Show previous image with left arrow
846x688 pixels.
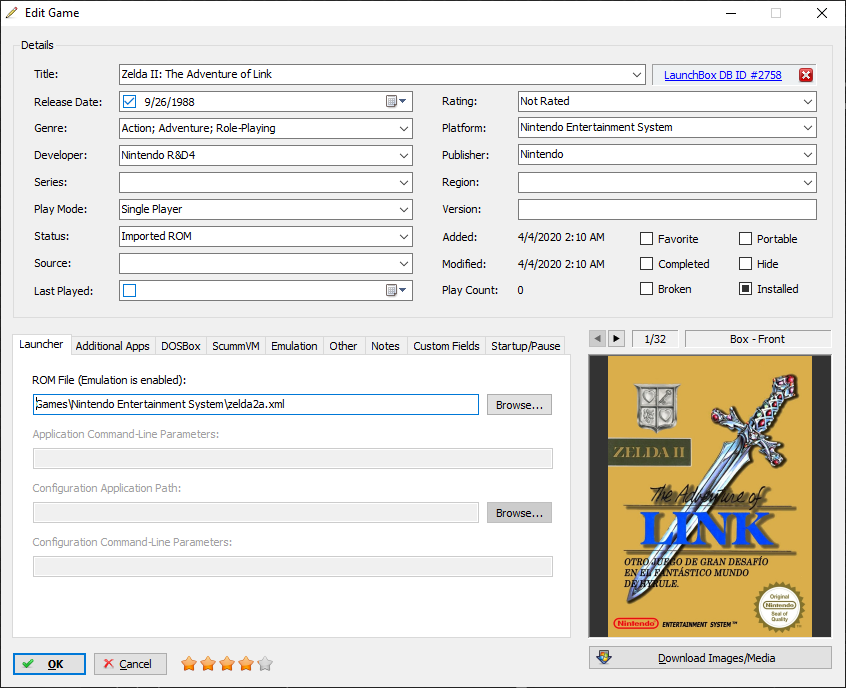pyautogui.click(x=597, y=339)
